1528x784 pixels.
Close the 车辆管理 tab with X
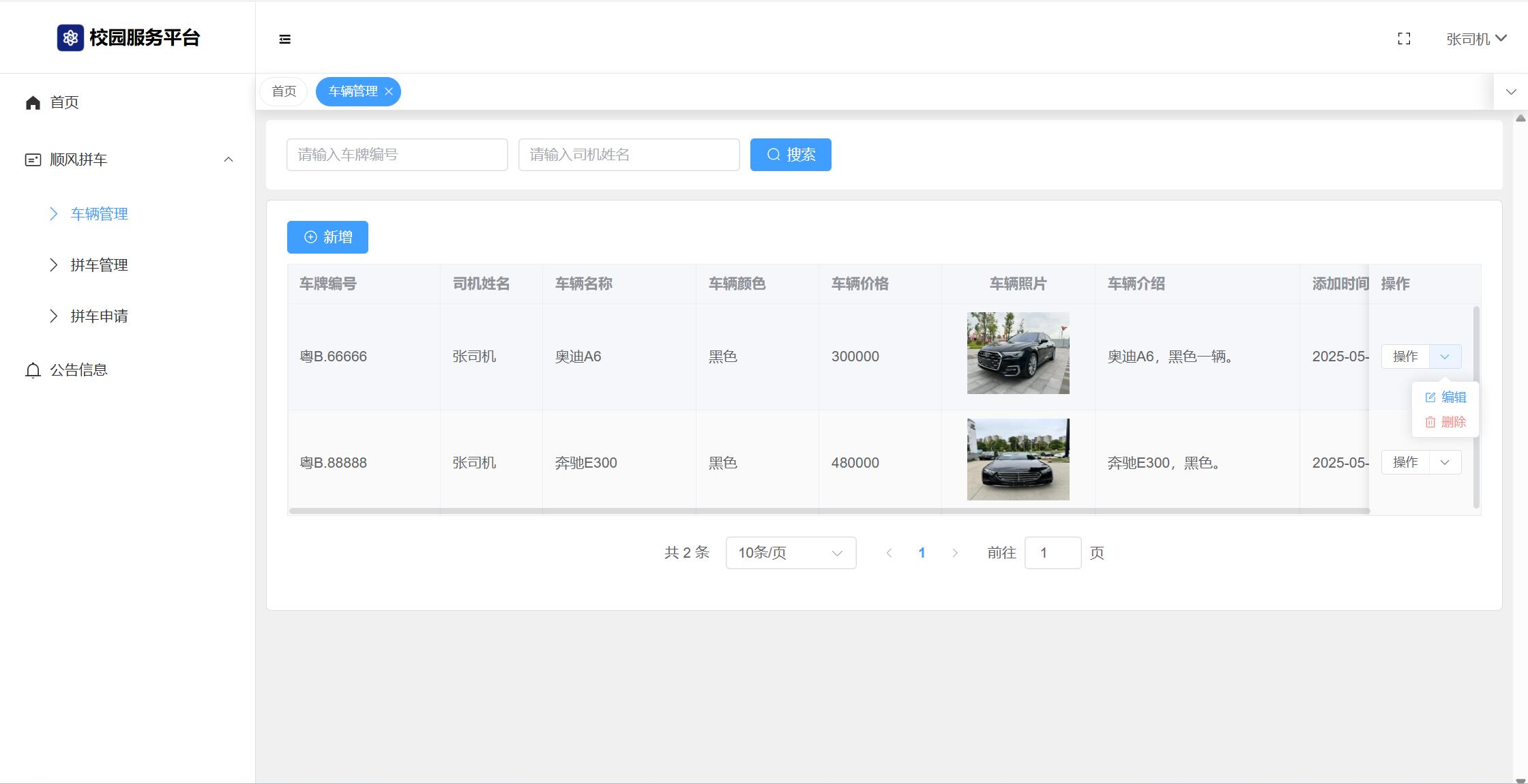[x=389, y=91]
